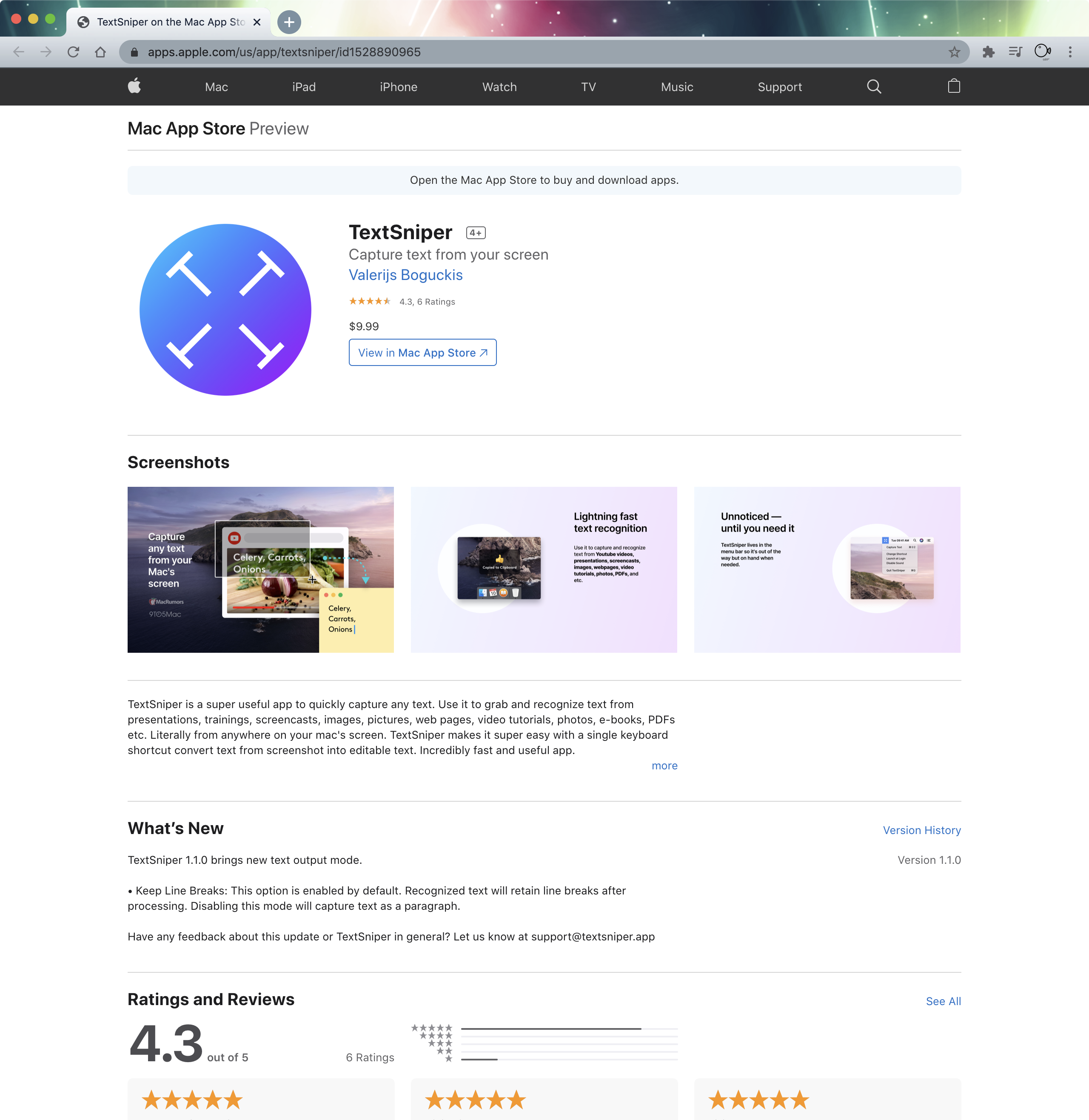
Task: Click the Apple logo in navigation bar
Action: pyautogui.click(x=134, y=86)
